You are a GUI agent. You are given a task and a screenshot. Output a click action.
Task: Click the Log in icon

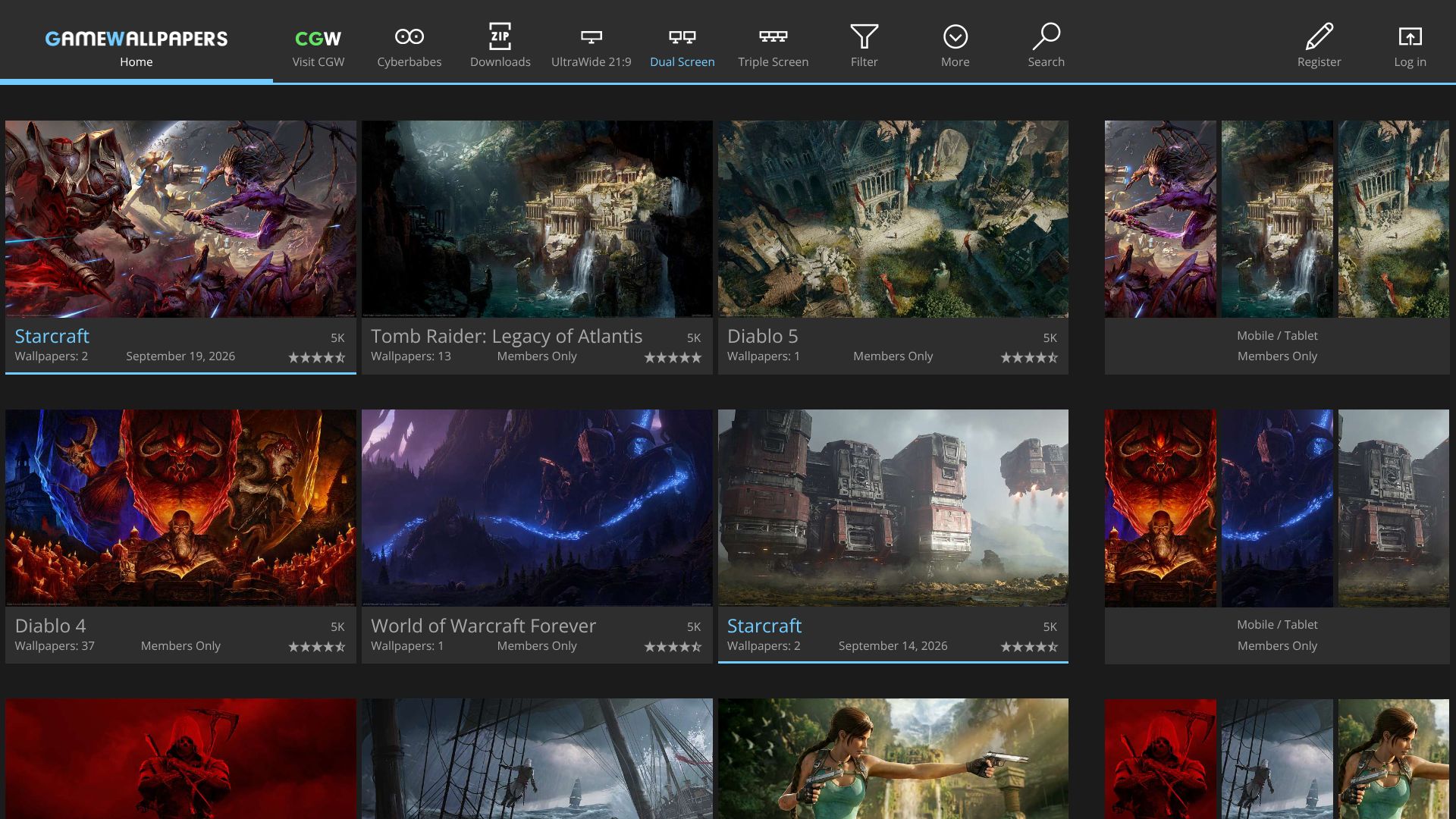tap(1410, 36)
